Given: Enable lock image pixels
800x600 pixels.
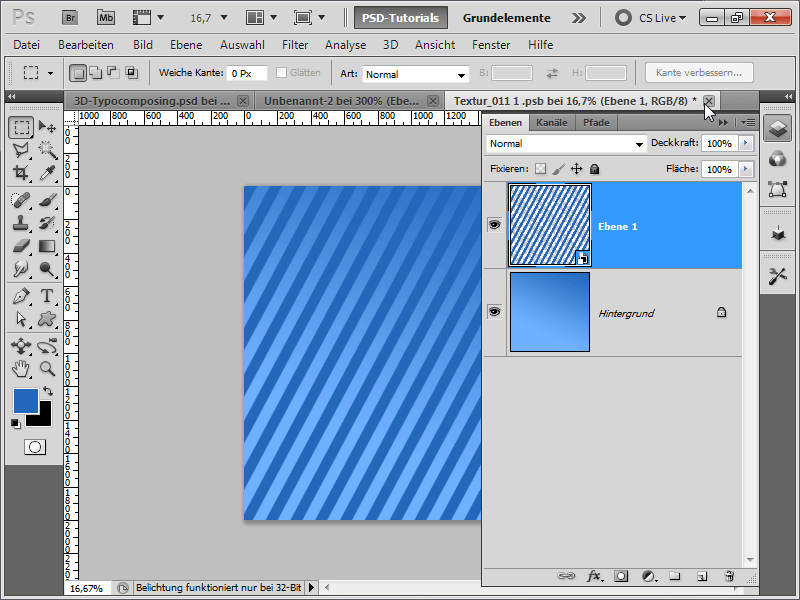Looking at the screenshot, I should (x=559, y=169).
